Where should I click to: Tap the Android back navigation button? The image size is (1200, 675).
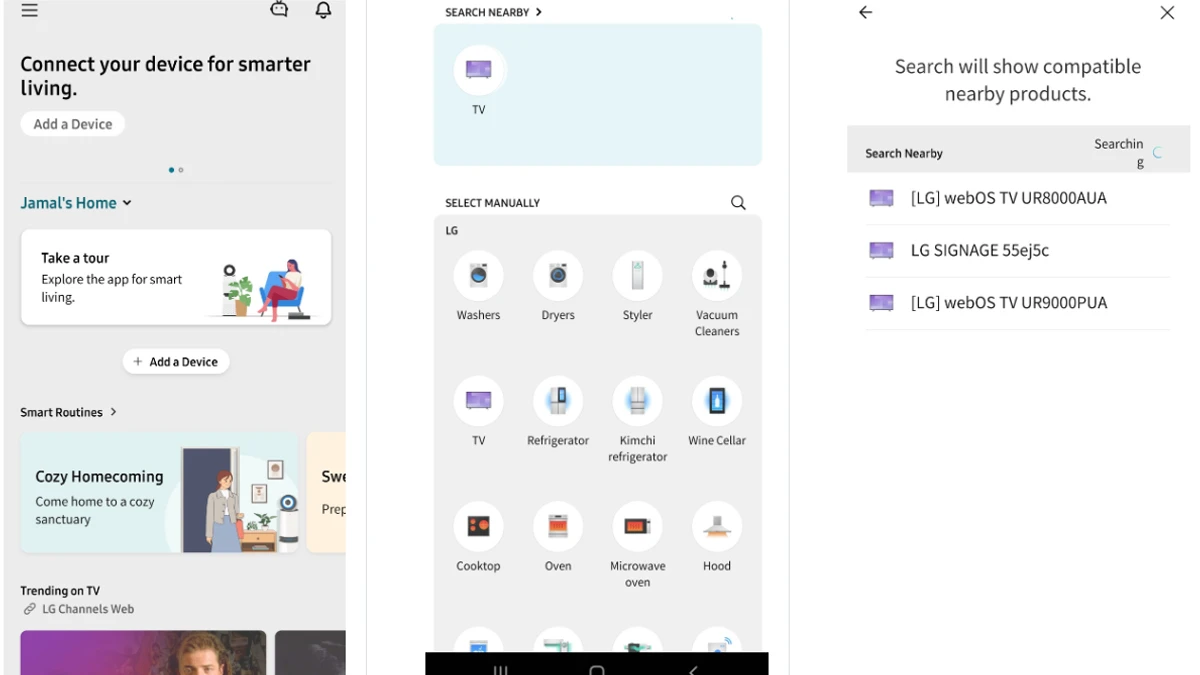point(693,669)
